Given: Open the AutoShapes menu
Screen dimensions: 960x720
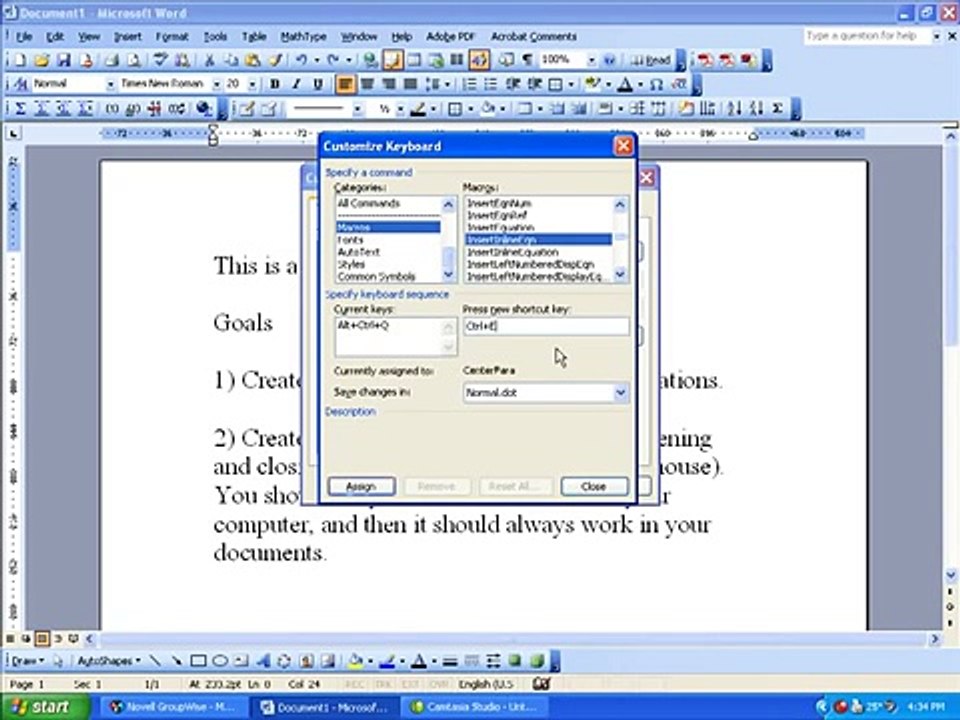Looking at the screenshot, I should pyautogui.click(x=108, y=661).
